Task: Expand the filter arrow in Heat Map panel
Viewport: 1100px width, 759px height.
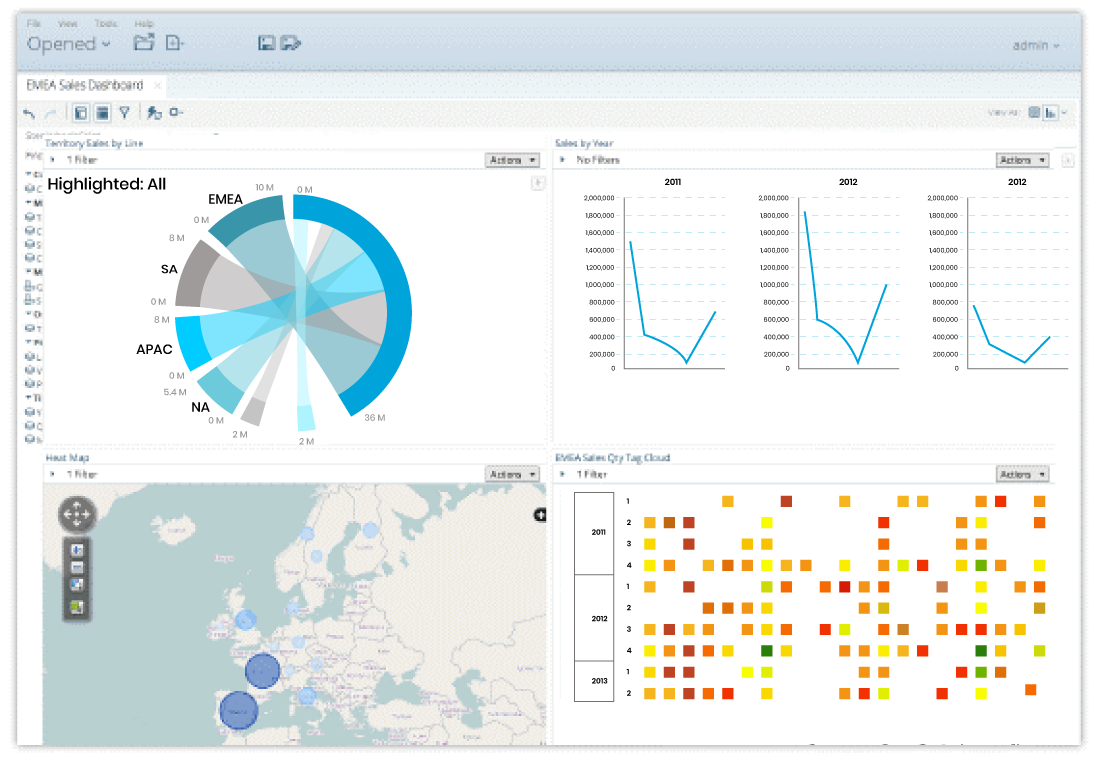Action: coord(53,474)
